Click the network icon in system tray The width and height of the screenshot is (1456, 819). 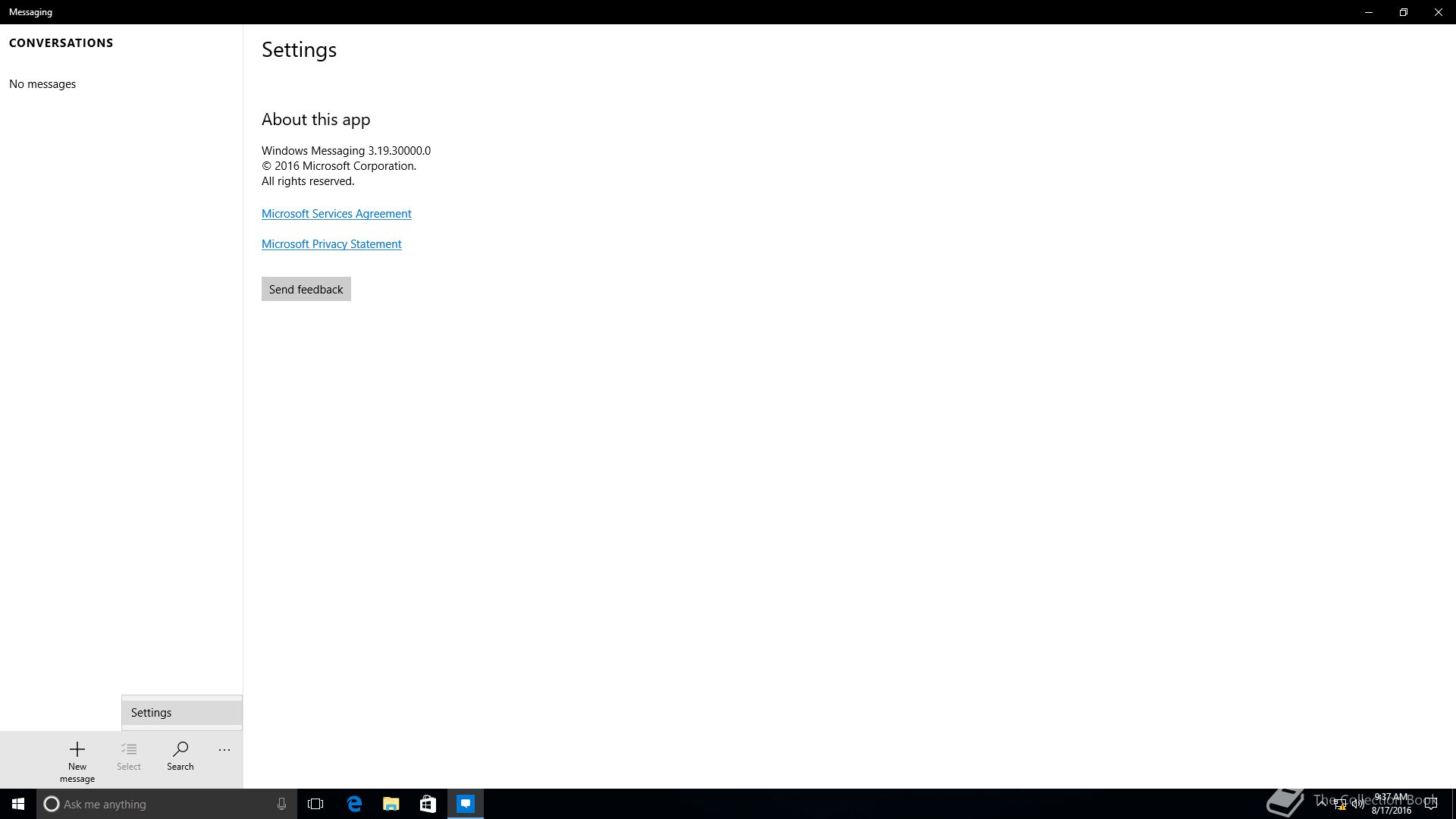pos(1340,804)
